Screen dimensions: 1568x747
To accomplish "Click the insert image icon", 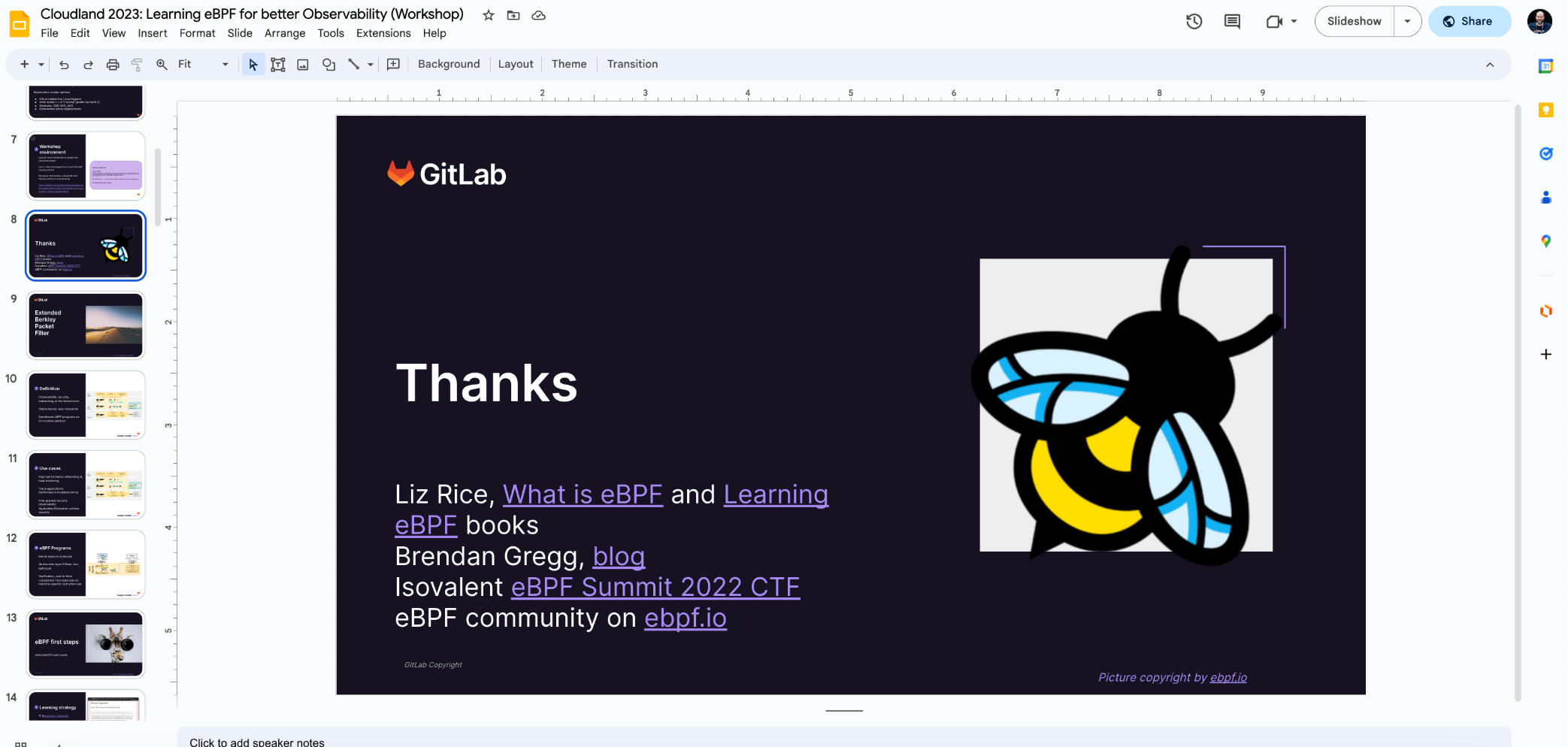I will 303,65.
